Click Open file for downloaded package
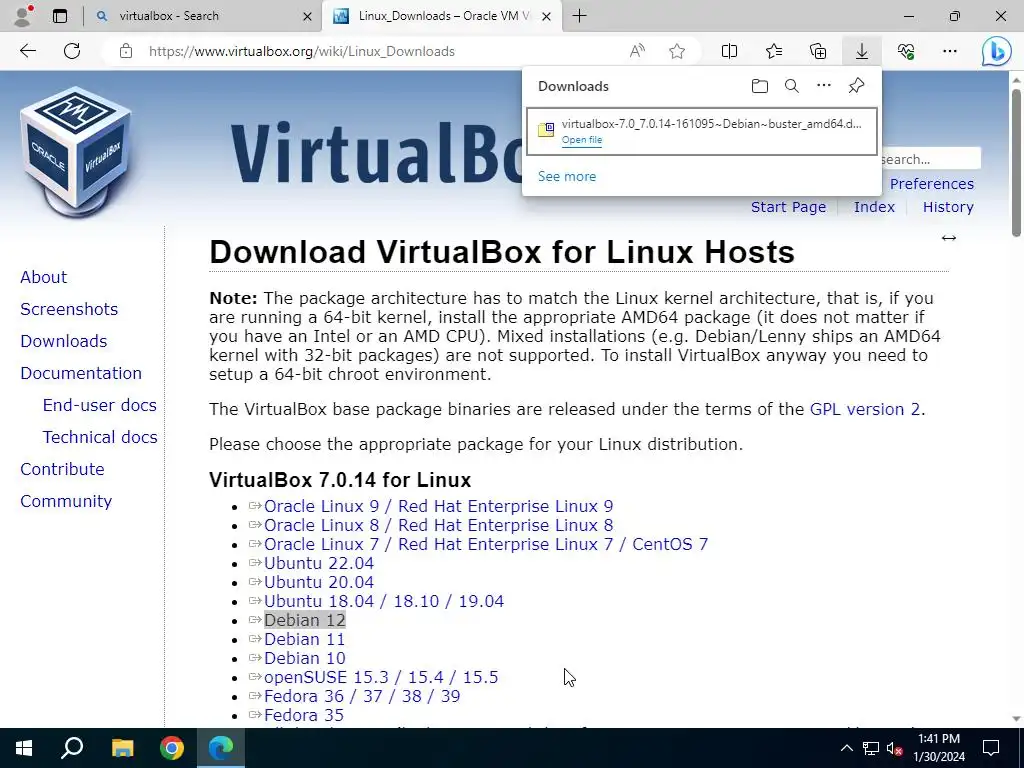 pyautogui.click(x=582, y=140)
